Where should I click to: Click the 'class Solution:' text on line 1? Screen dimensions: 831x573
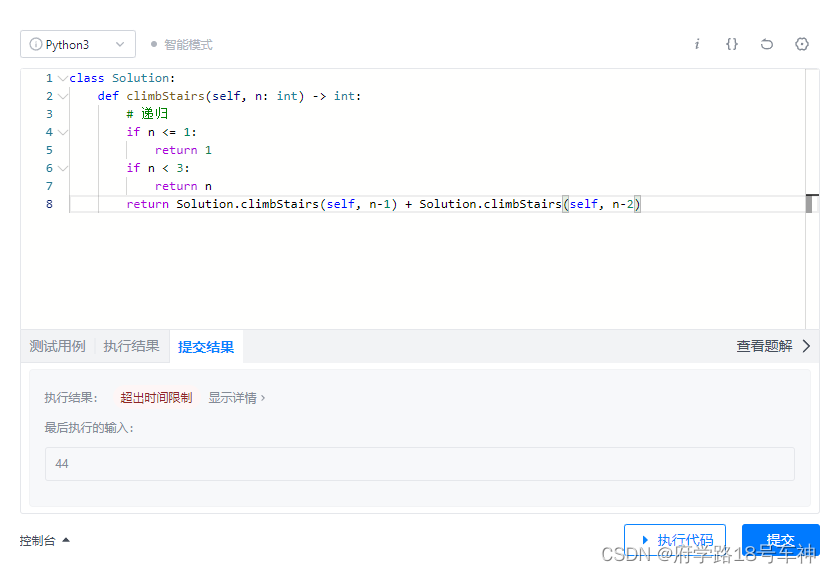click(x=122, y=78)
